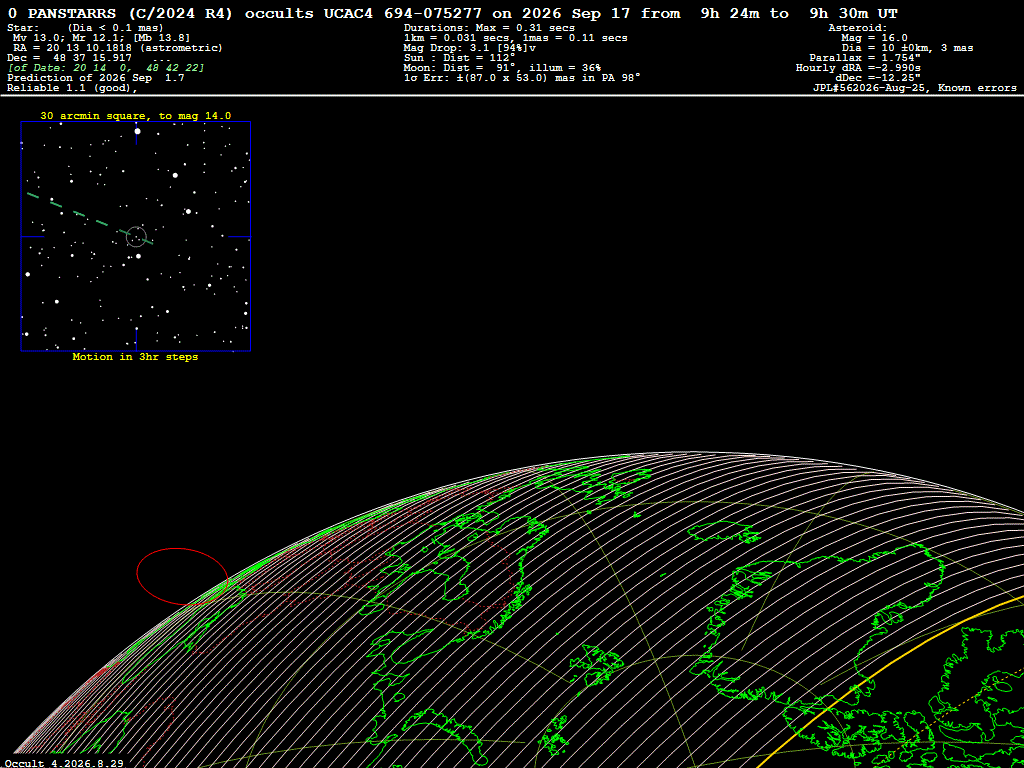Click the green dashed motion path line

tap(89, 218)
